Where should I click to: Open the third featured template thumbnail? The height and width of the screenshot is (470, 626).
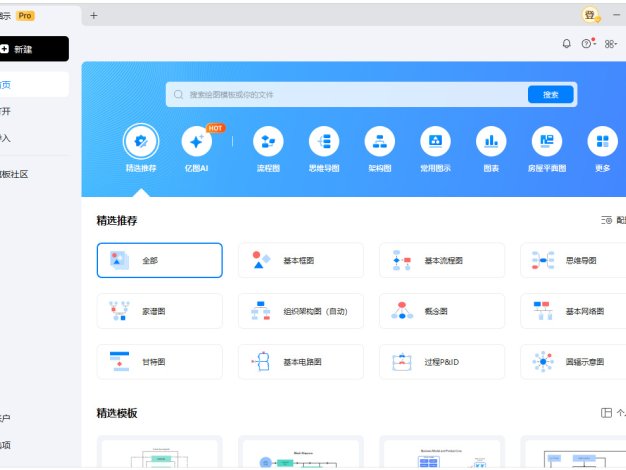(x=442, y=452)
